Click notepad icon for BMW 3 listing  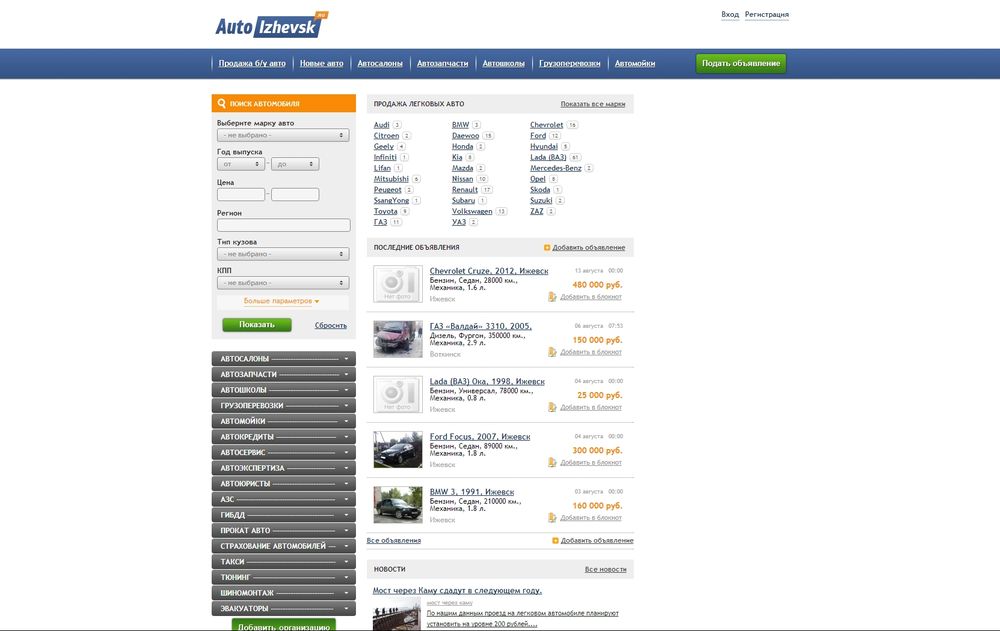pyautogui.click(x=552, y=517)
